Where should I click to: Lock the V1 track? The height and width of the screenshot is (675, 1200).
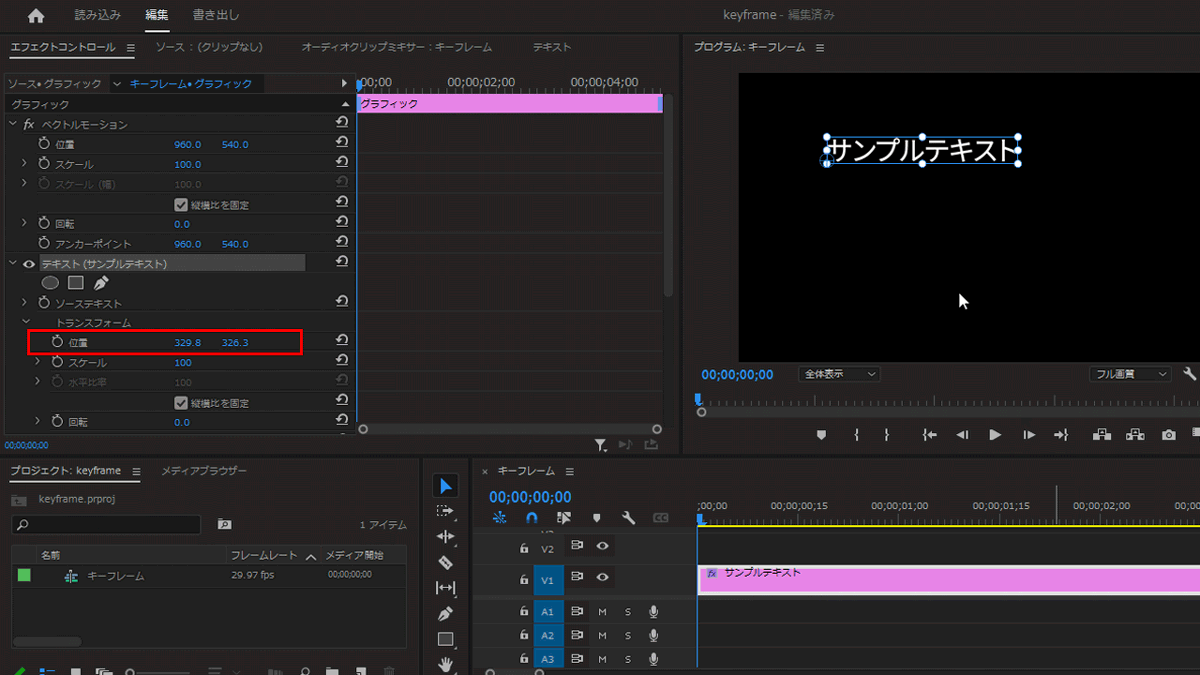pyautogui.click(x=523, y=578)
